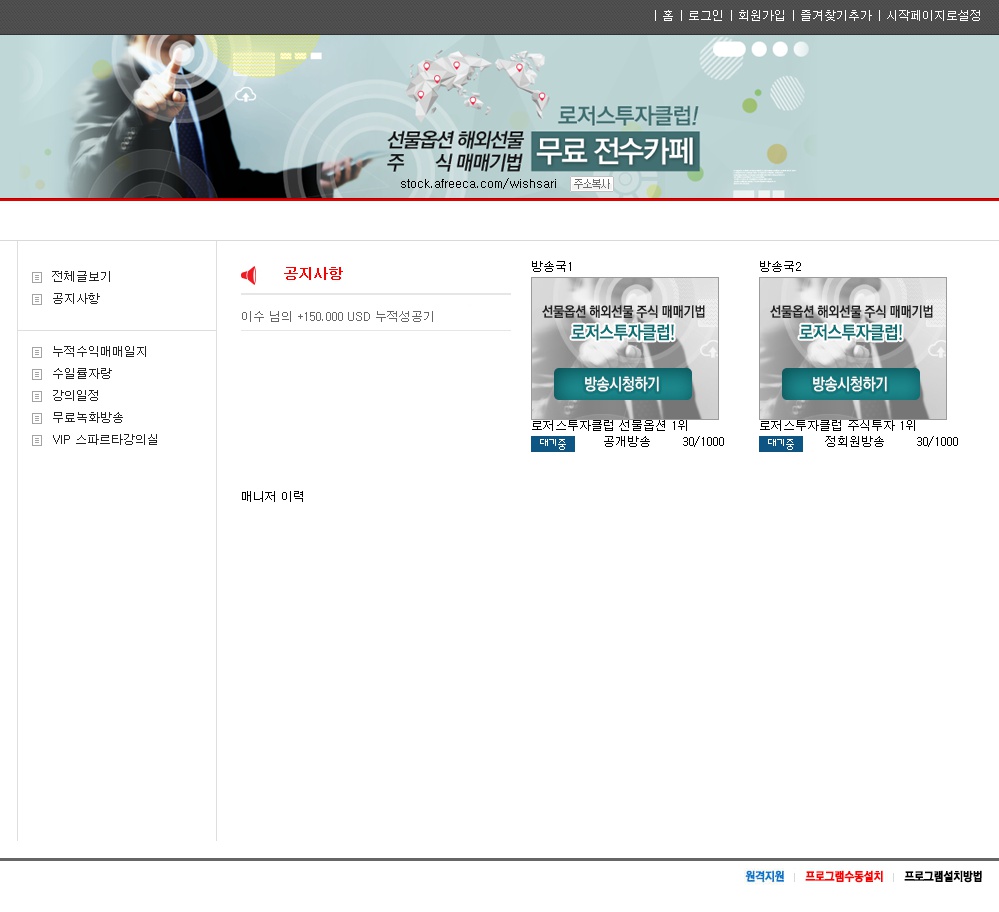Click the 30/1000 count next to 정회원방송
The height and width of the screenshot is (912, 999).
pos(937,442)
